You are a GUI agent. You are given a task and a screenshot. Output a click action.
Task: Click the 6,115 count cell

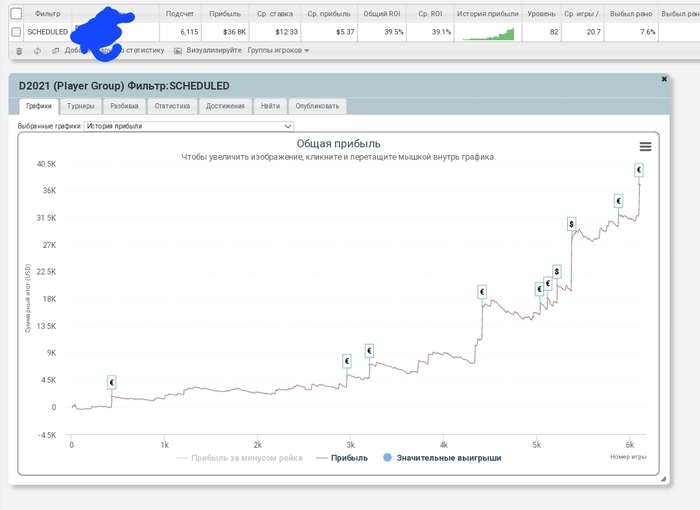pos(180,32)
